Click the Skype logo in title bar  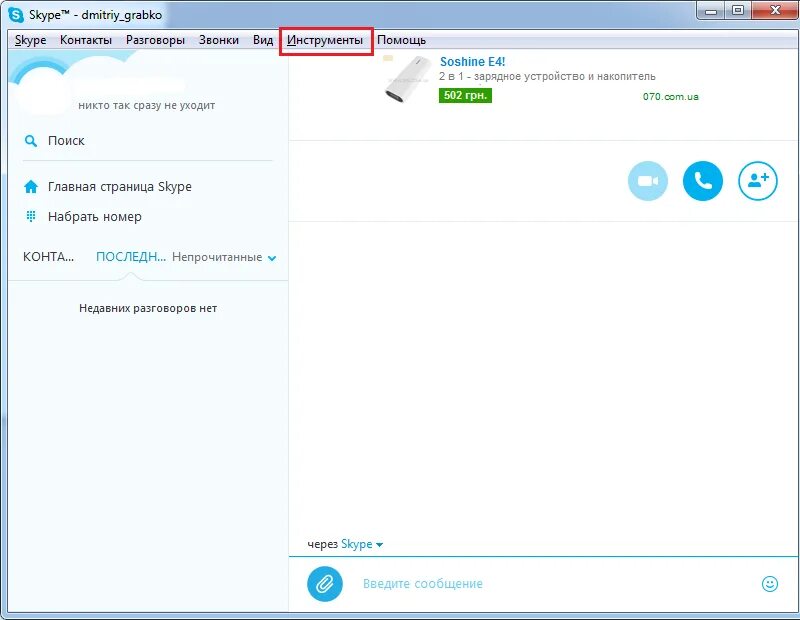tap(16, 15)
